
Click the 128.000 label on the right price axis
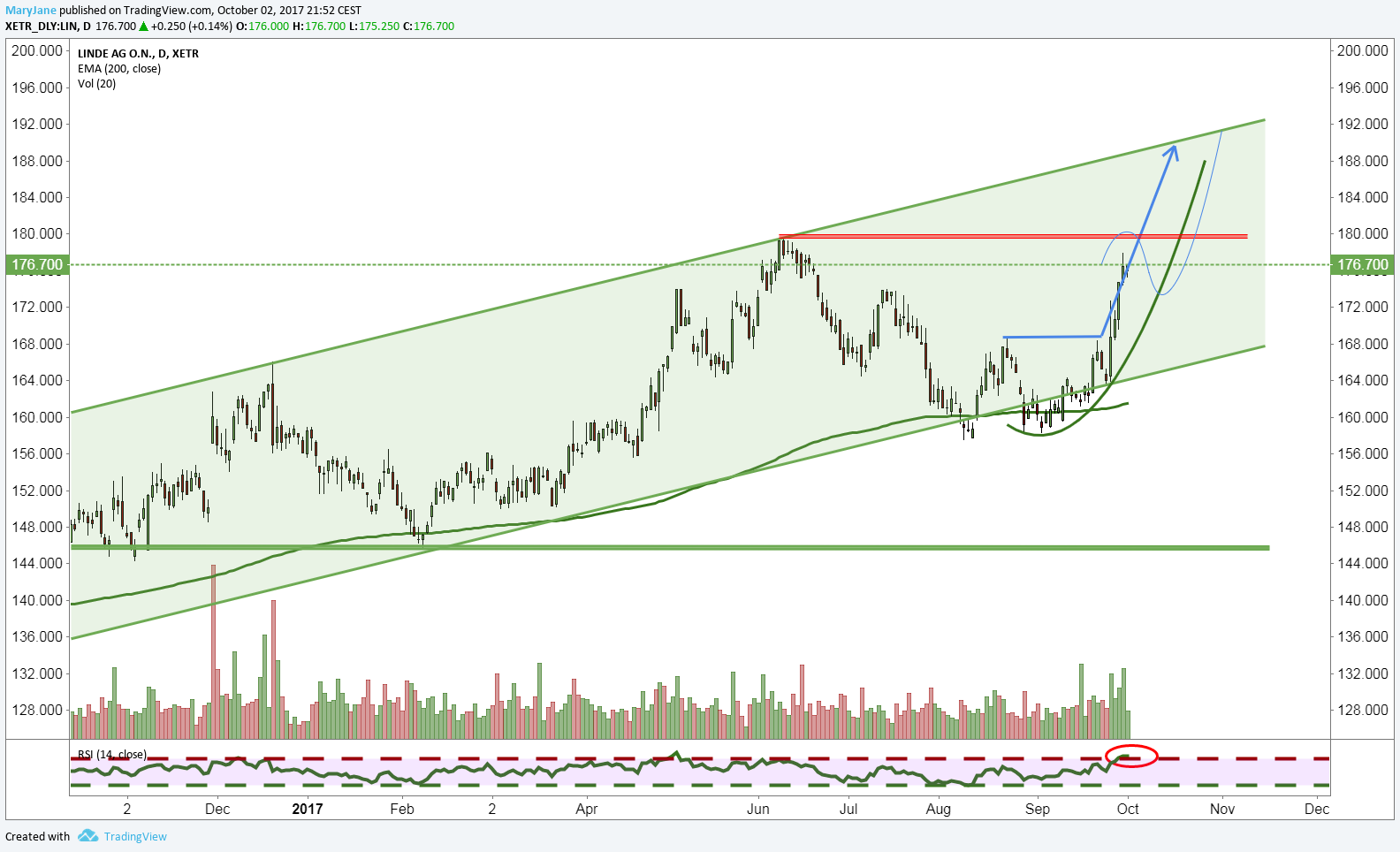click(x=1362, y=710)
